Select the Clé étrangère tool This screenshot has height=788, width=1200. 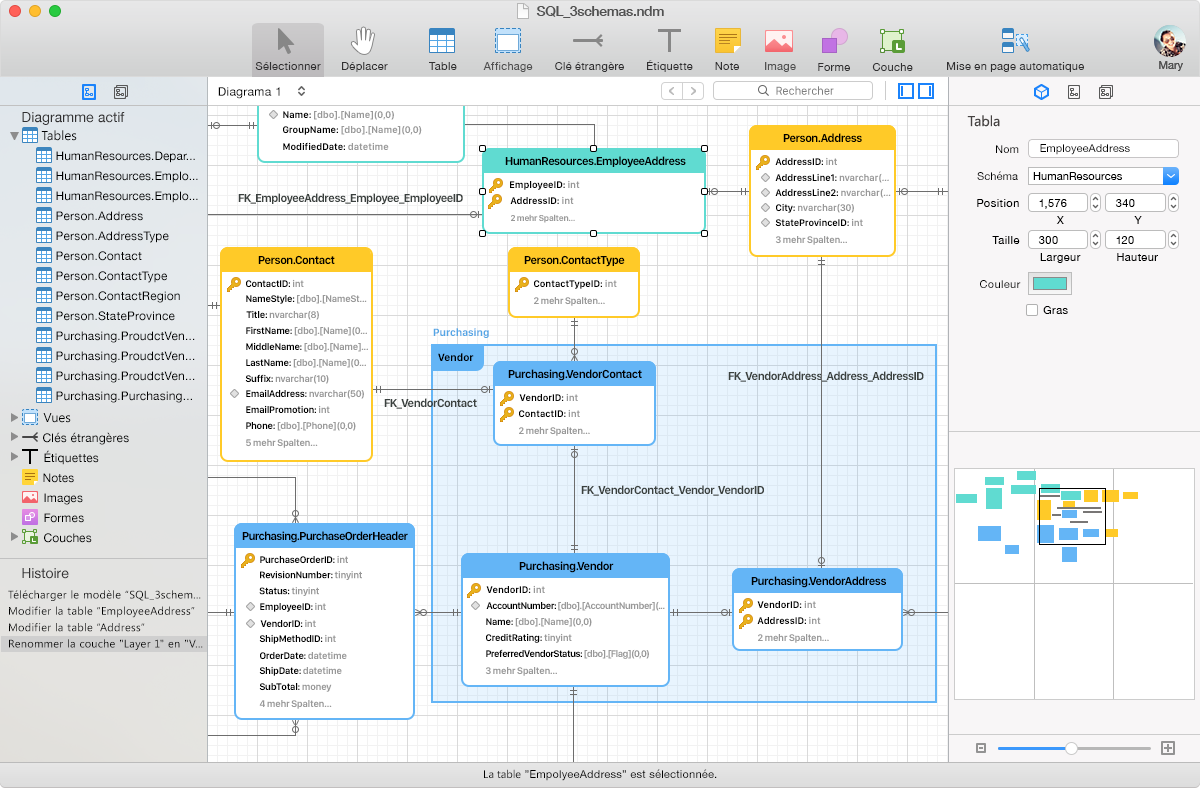pos(586,44)
